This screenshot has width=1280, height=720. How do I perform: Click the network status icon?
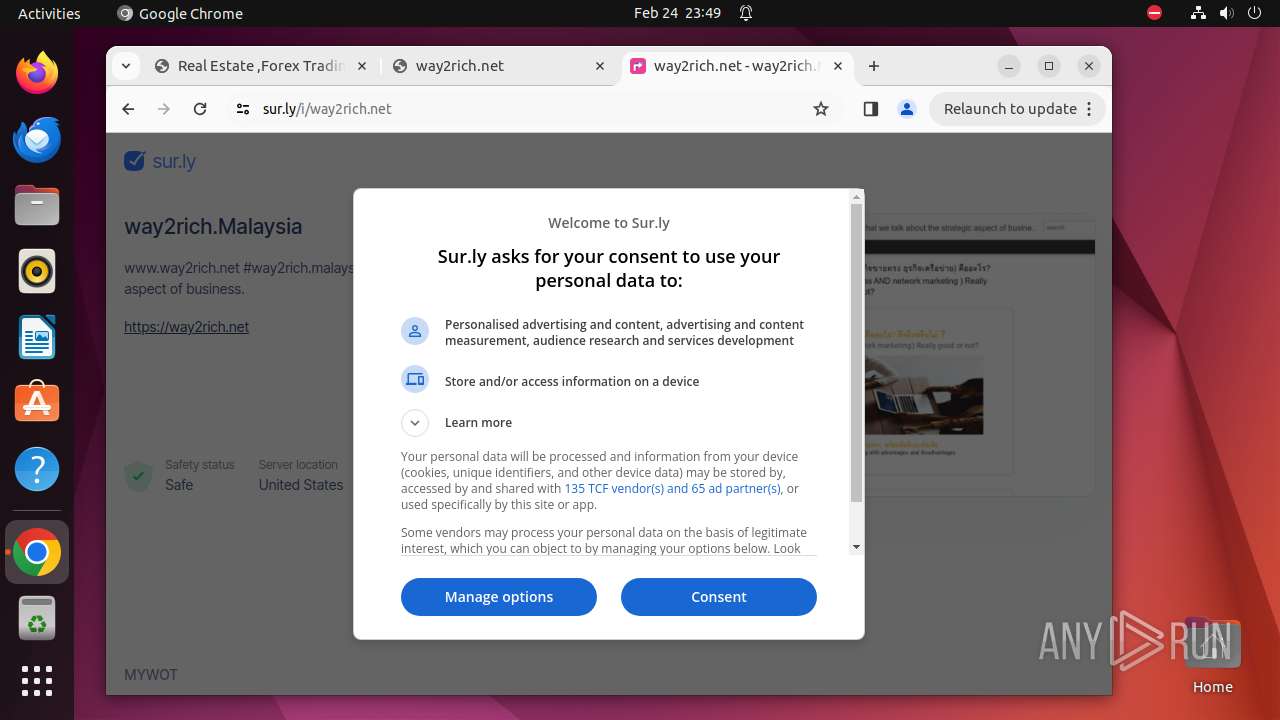1198,13
